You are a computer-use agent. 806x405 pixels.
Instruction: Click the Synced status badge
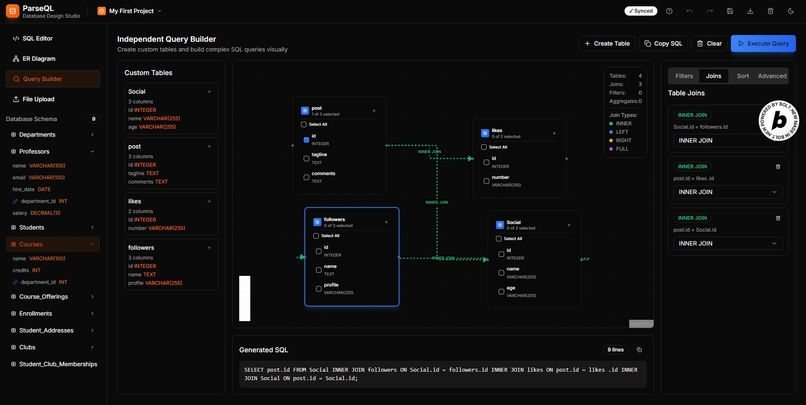[640, 11]
